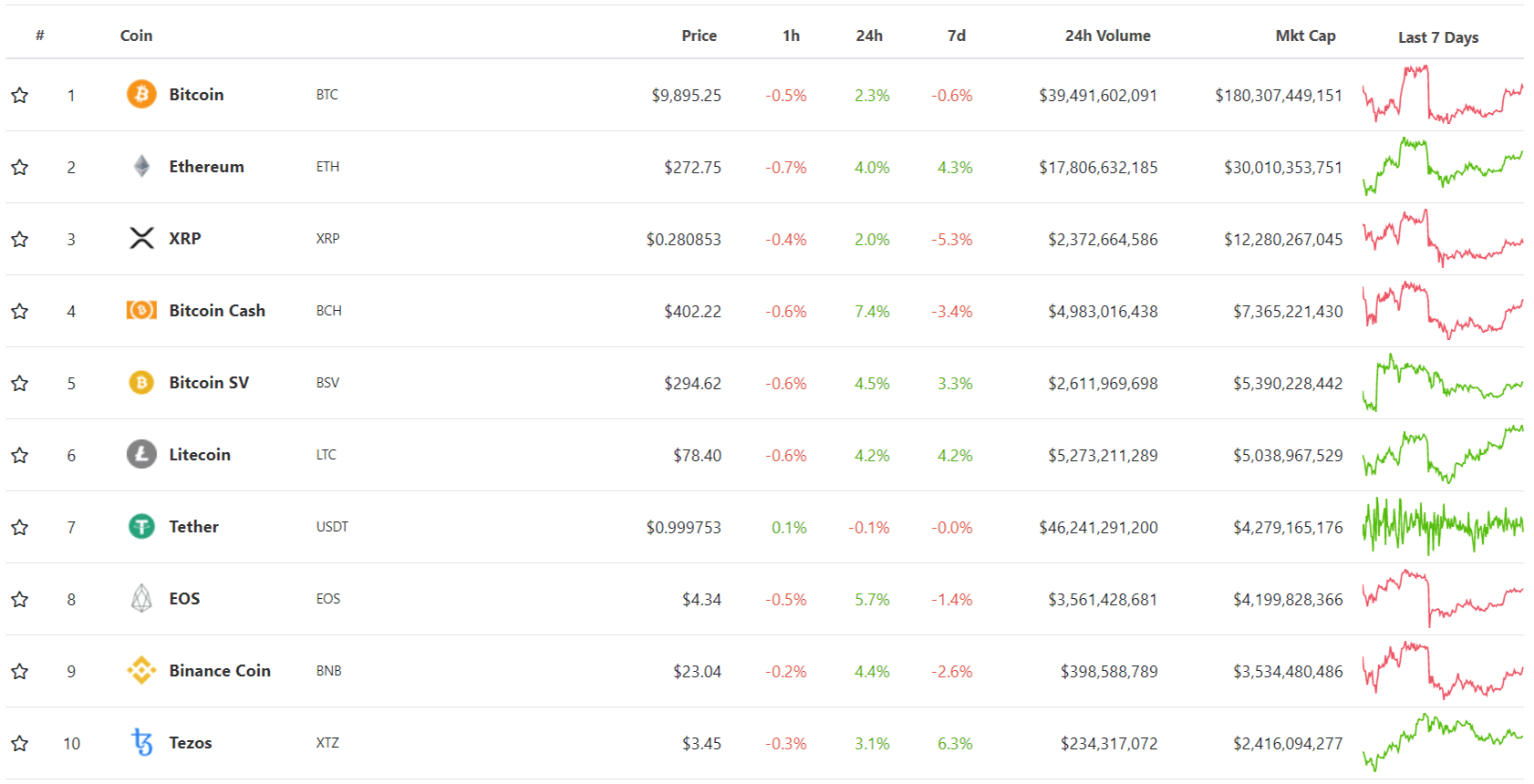Click Tezos market cap $2,416,094,277

pos(1288,743)
